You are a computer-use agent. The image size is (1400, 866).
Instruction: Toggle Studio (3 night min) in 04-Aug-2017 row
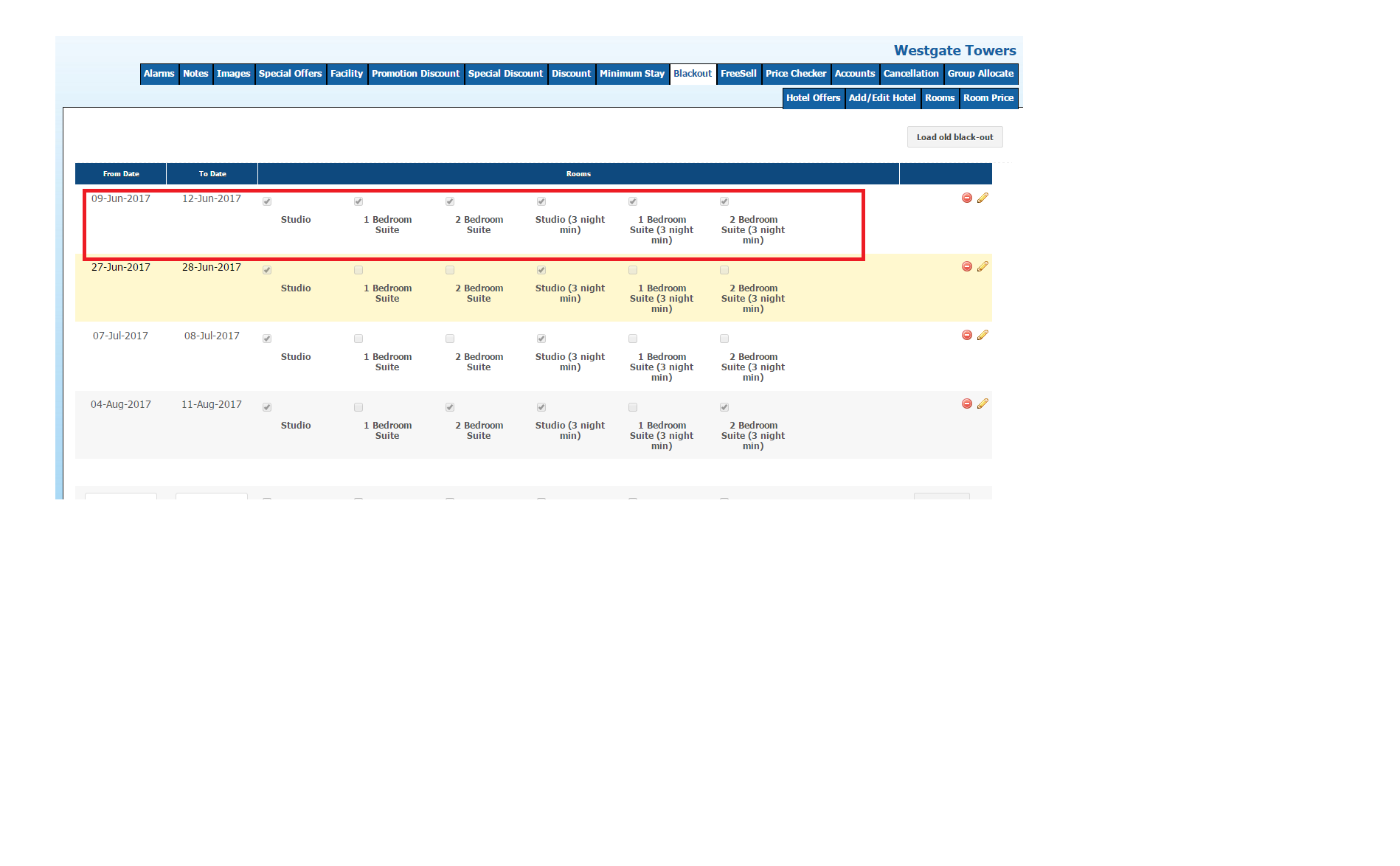point(541,407)
